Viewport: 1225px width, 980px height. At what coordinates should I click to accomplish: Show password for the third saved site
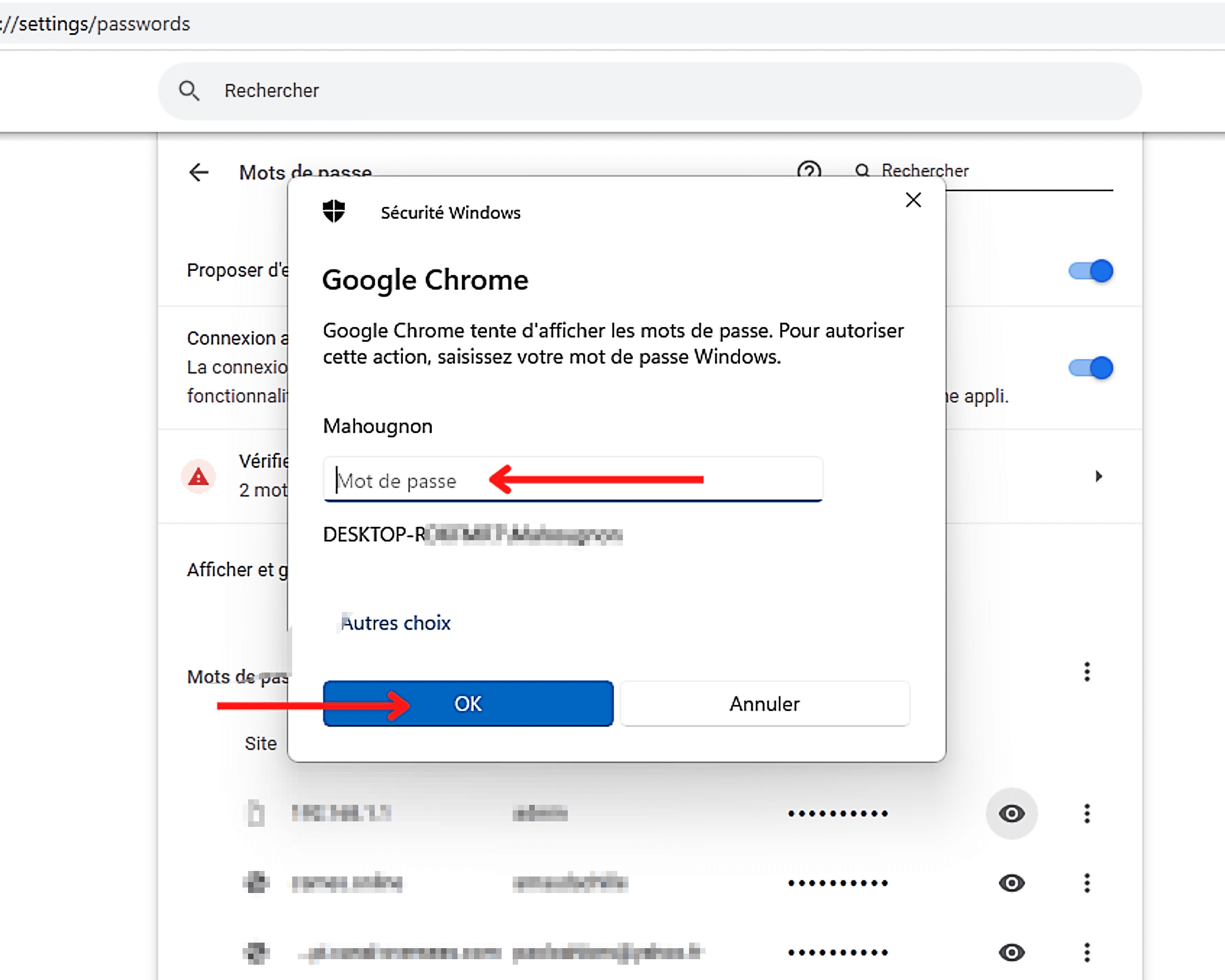(1012, 952)
